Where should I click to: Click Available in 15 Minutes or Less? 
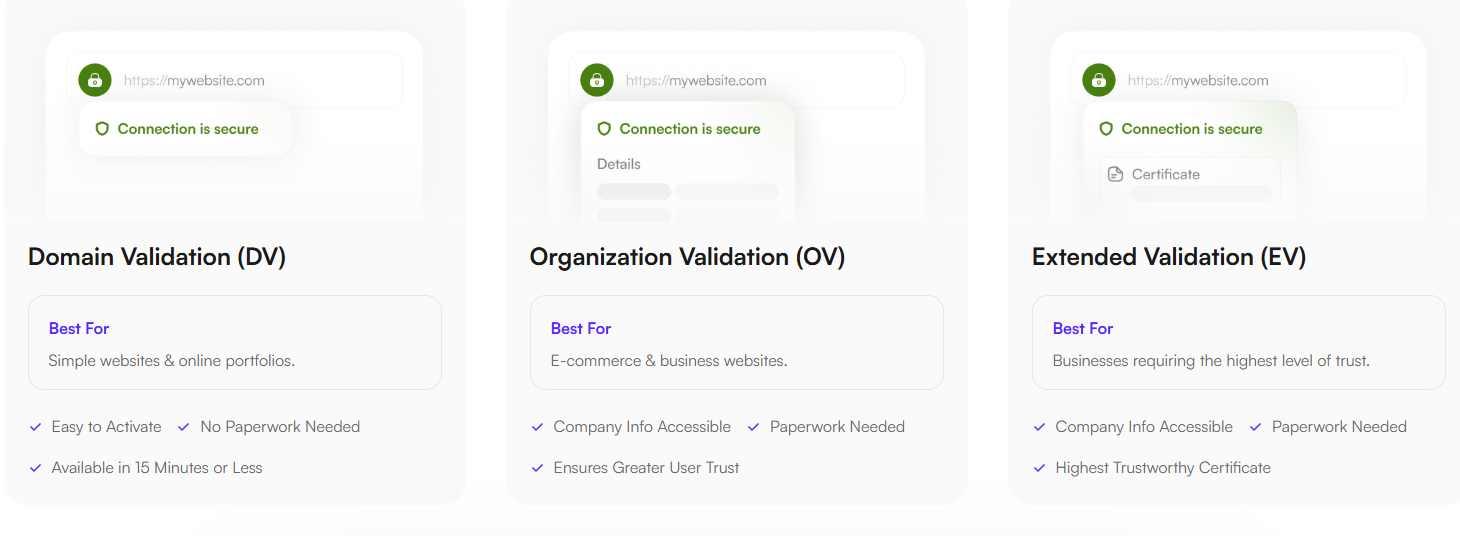[157, 468]
